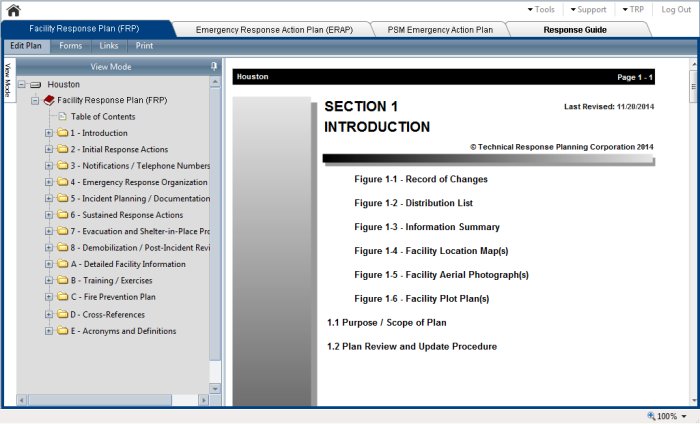Screen dimensions: 700x424
Task: Click the zoom magnifier icon at 100%
Action: click(652, 416)
